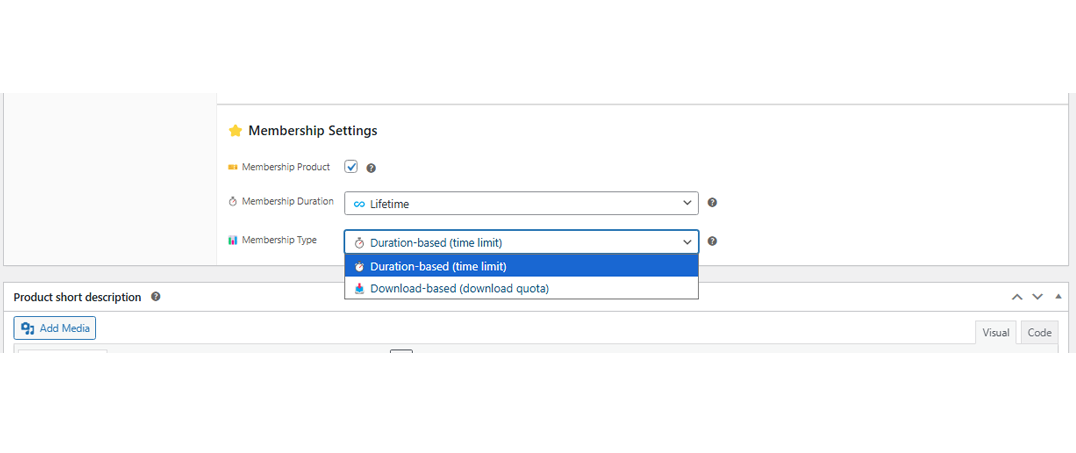Click the chart icon beside Membership Type label
This screenshot has width=1076, height=453.
(233, 240)
